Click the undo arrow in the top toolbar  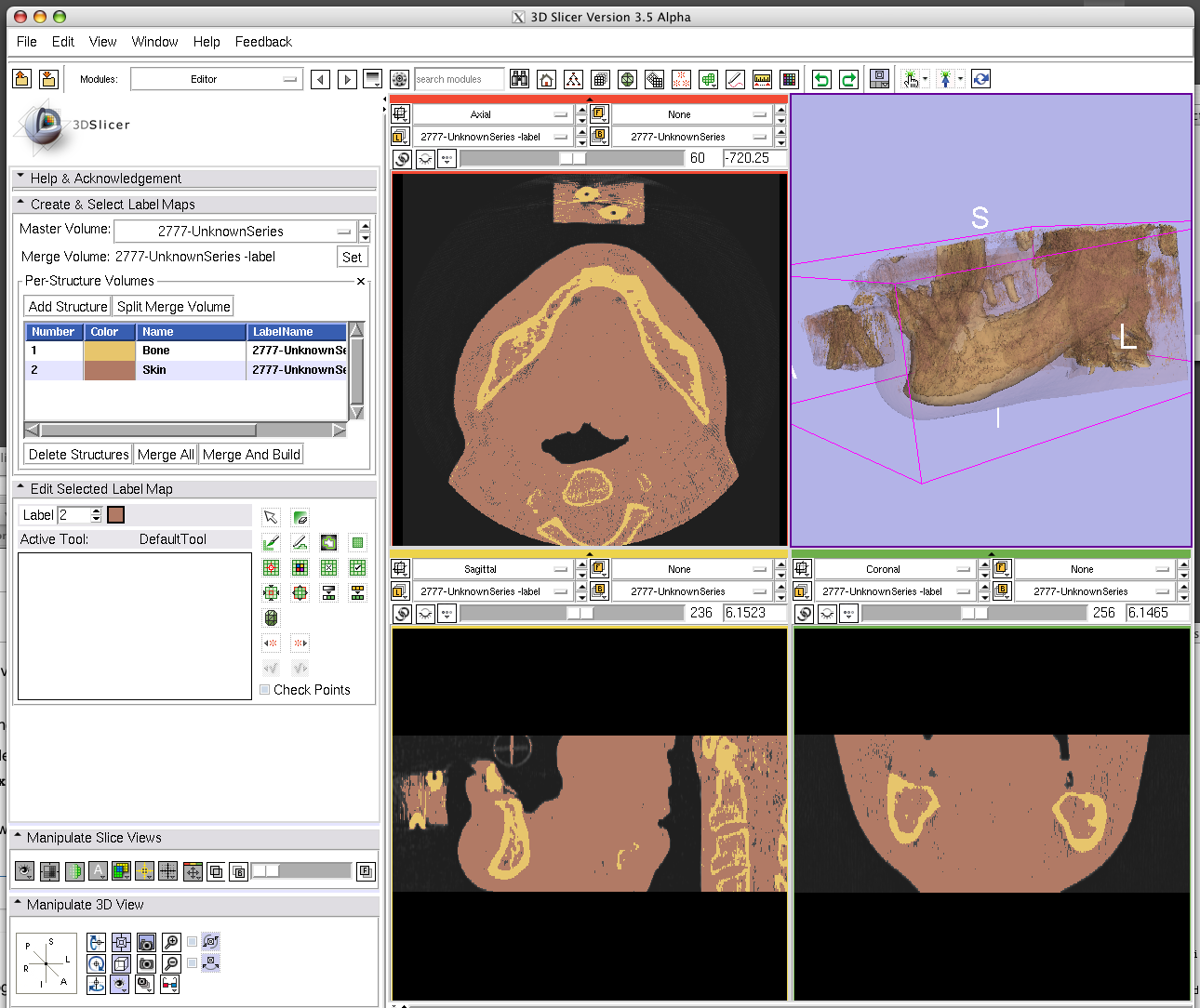point(821,80)
